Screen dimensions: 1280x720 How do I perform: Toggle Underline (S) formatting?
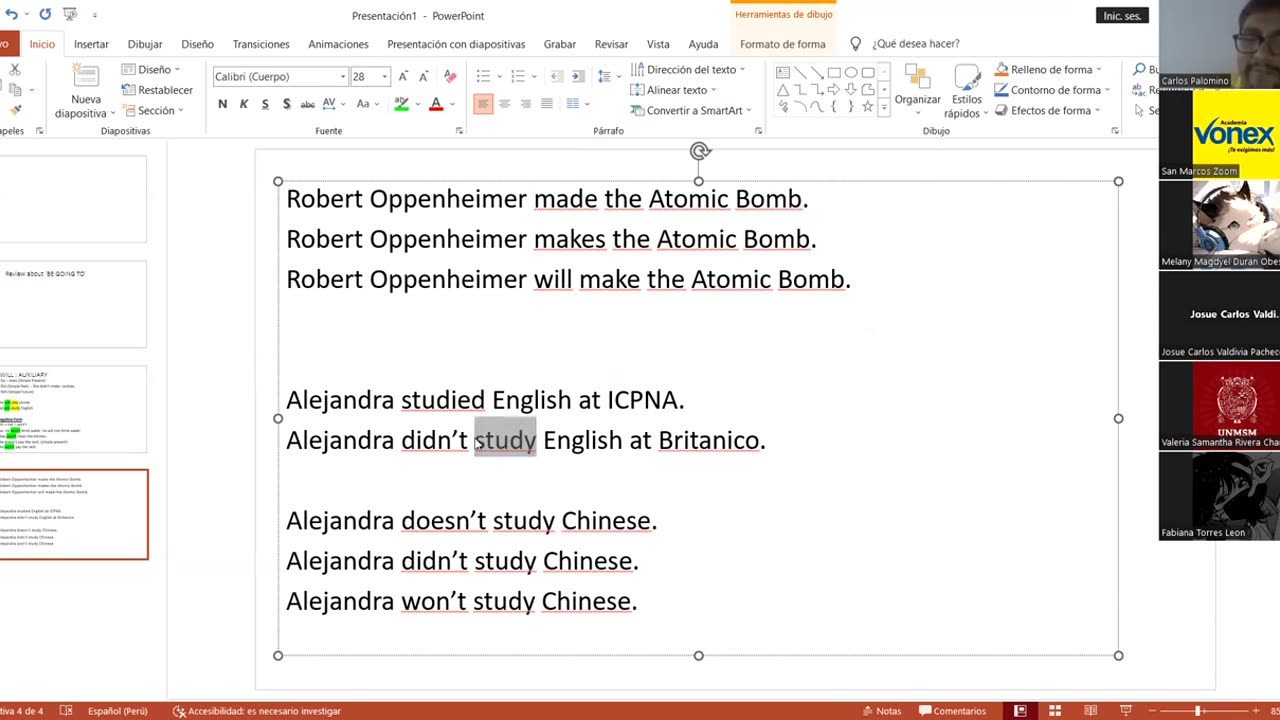[x=265, y=104]
